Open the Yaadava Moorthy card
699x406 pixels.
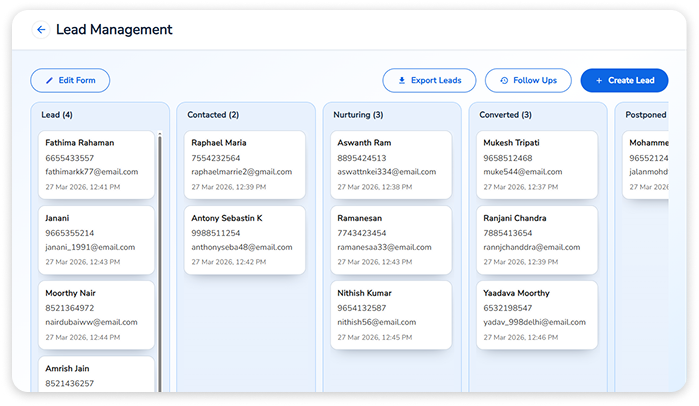[x=537, y=315]
